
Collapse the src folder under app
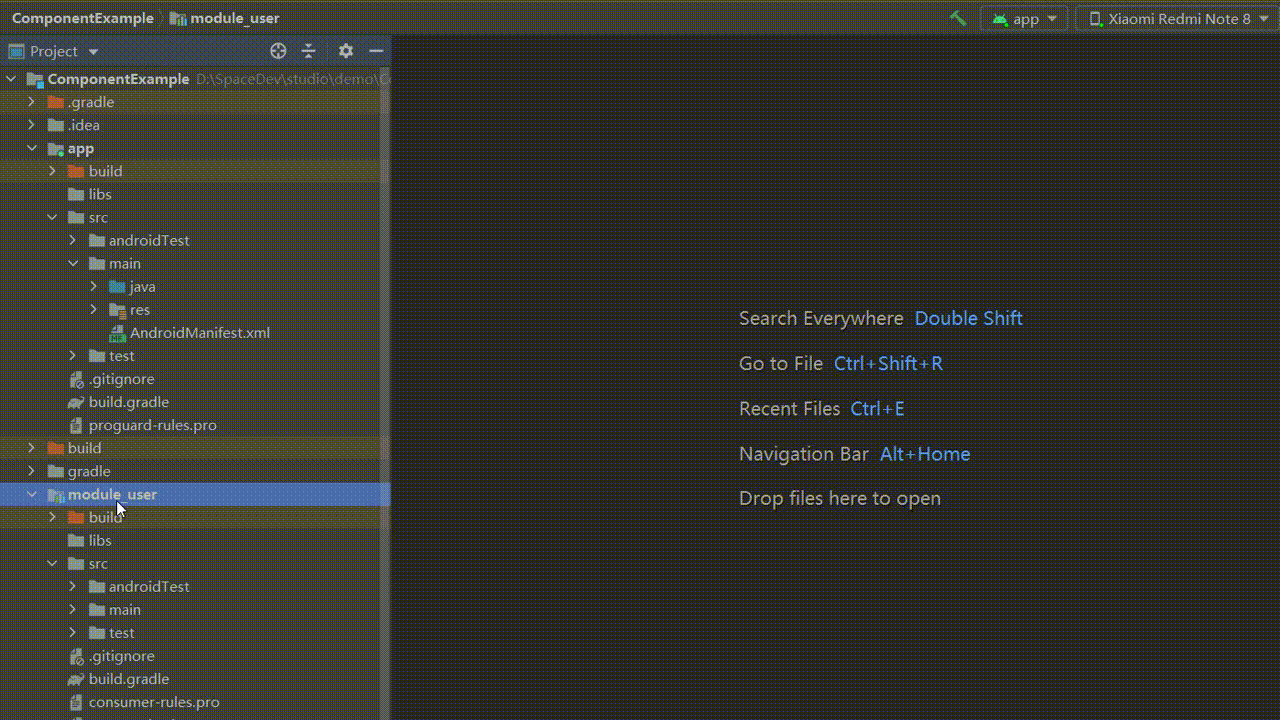click(x=52, y=217)
